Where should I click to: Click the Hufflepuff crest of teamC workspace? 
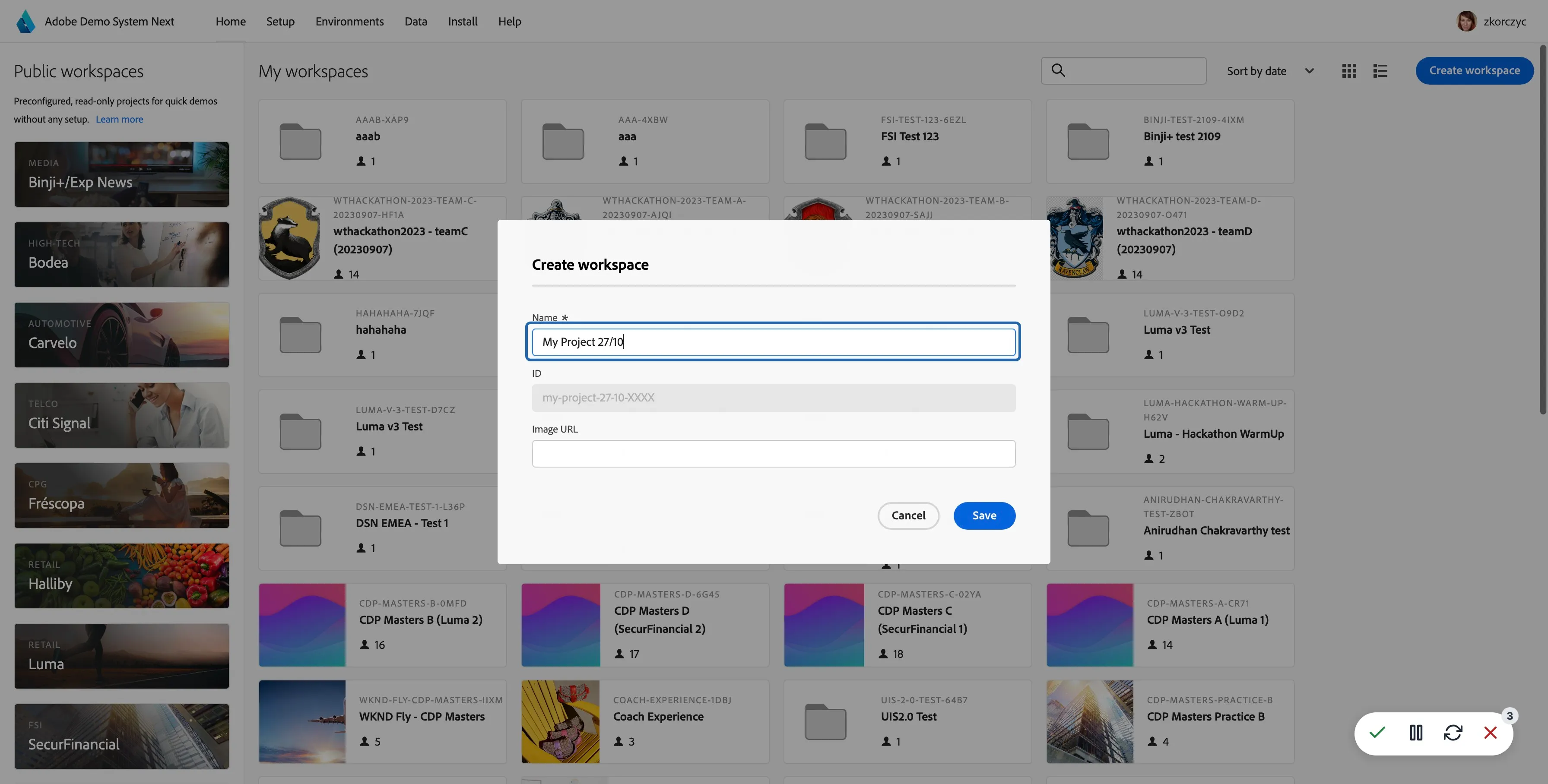pyautogui.click(x=289, y=238)
